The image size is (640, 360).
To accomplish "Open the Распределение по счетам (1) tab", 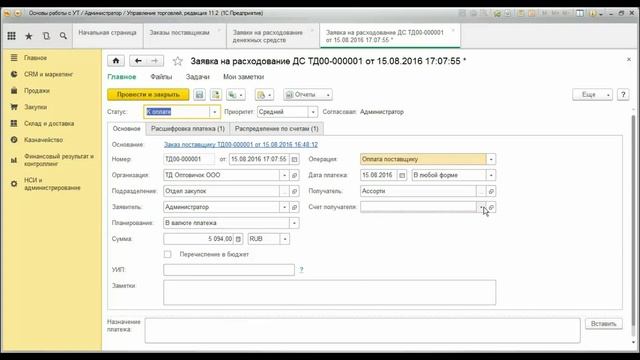I will point(277,129).
